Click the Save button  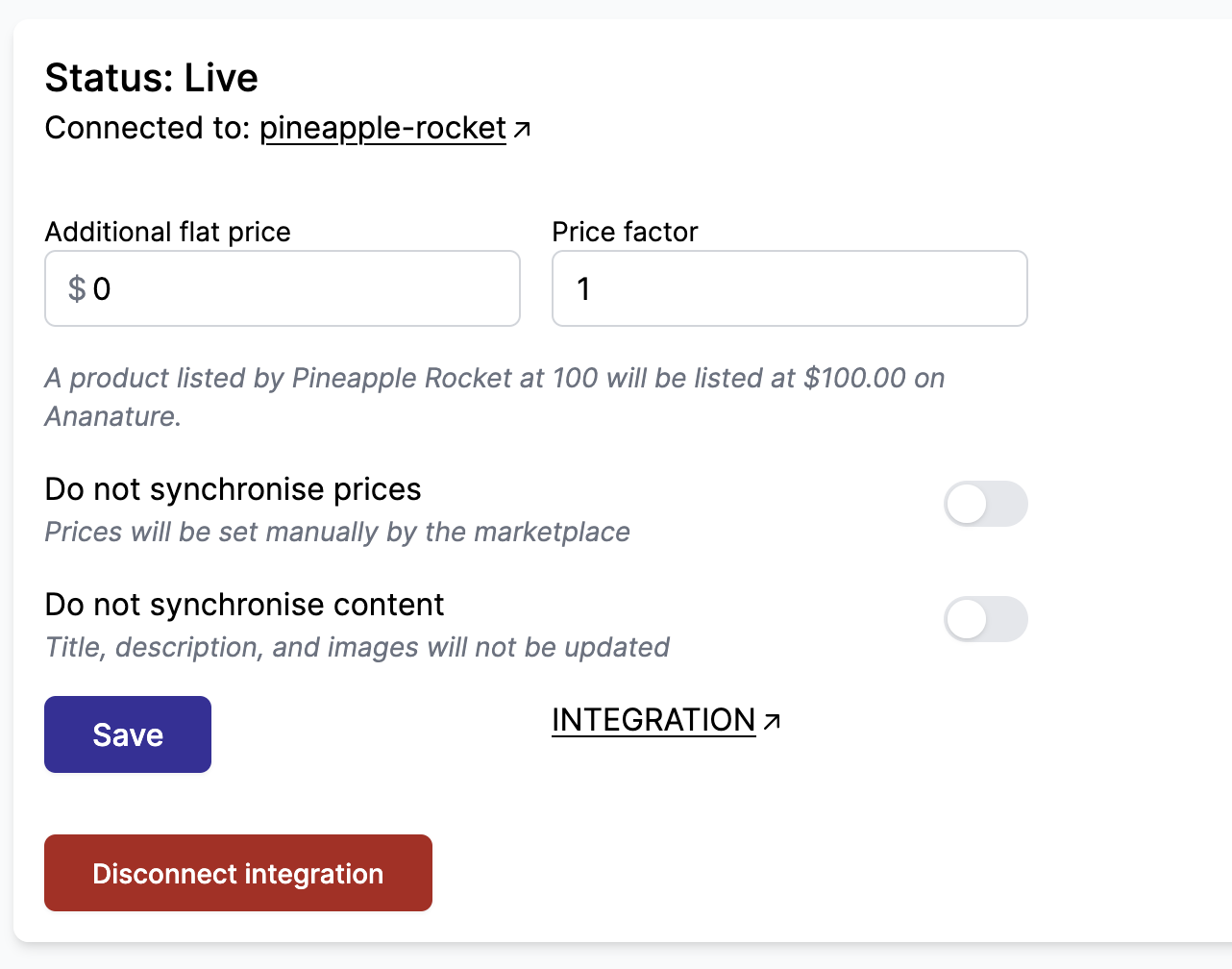(127, 733)
